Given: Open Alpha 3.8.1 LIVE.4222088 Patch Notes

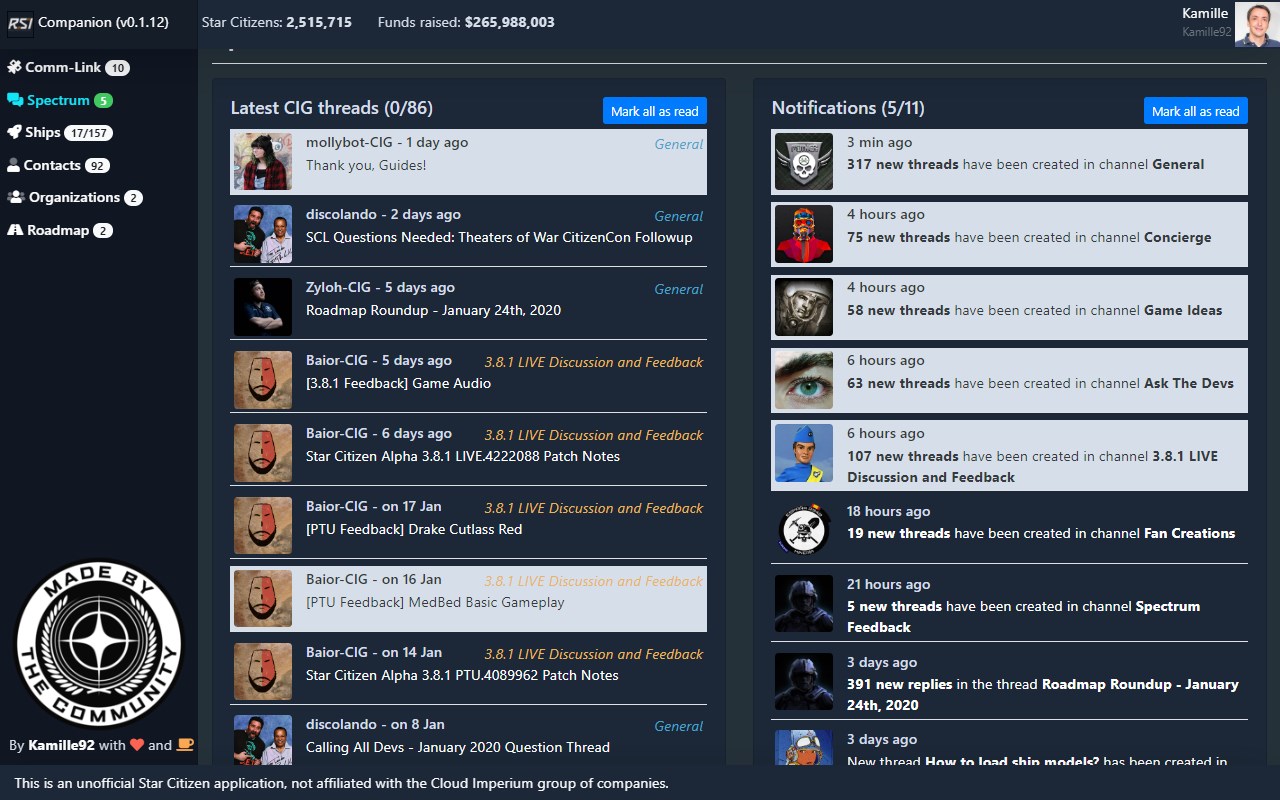Looking at the screenshot, I should click(463, 457).
